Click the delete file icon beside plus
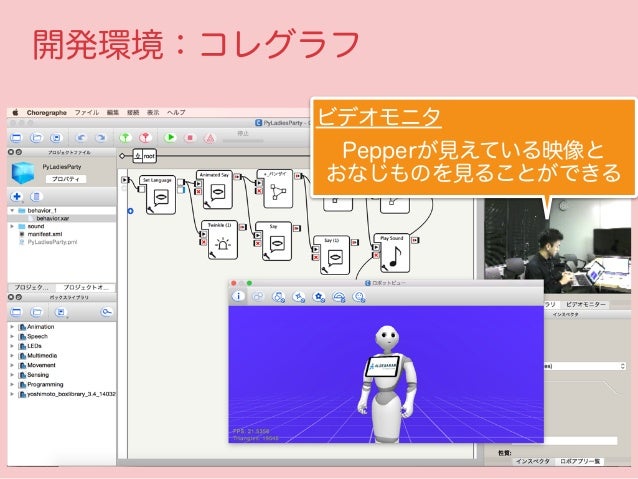Viewport: 638px width, 479px height. coord(36,197)
